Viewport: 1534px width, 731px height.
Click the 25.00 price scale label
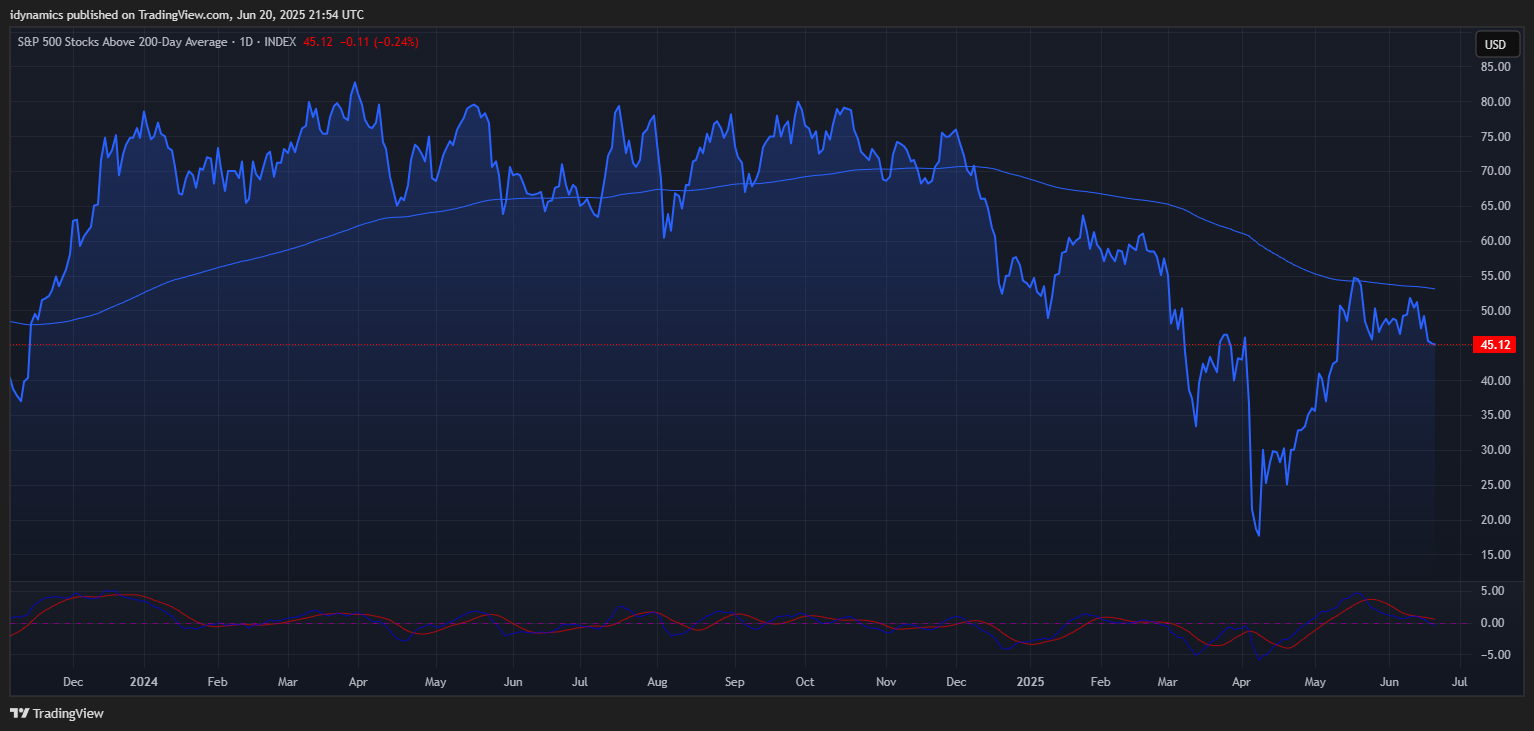pos(1495,485)
